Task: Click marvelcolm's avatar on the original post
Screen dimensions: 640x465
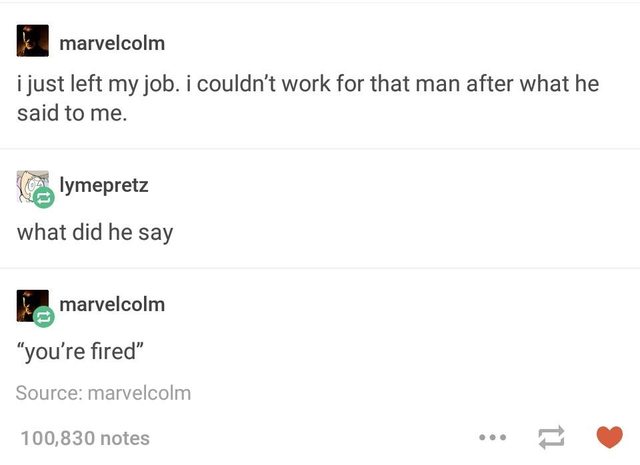Action: click(31, 42)
